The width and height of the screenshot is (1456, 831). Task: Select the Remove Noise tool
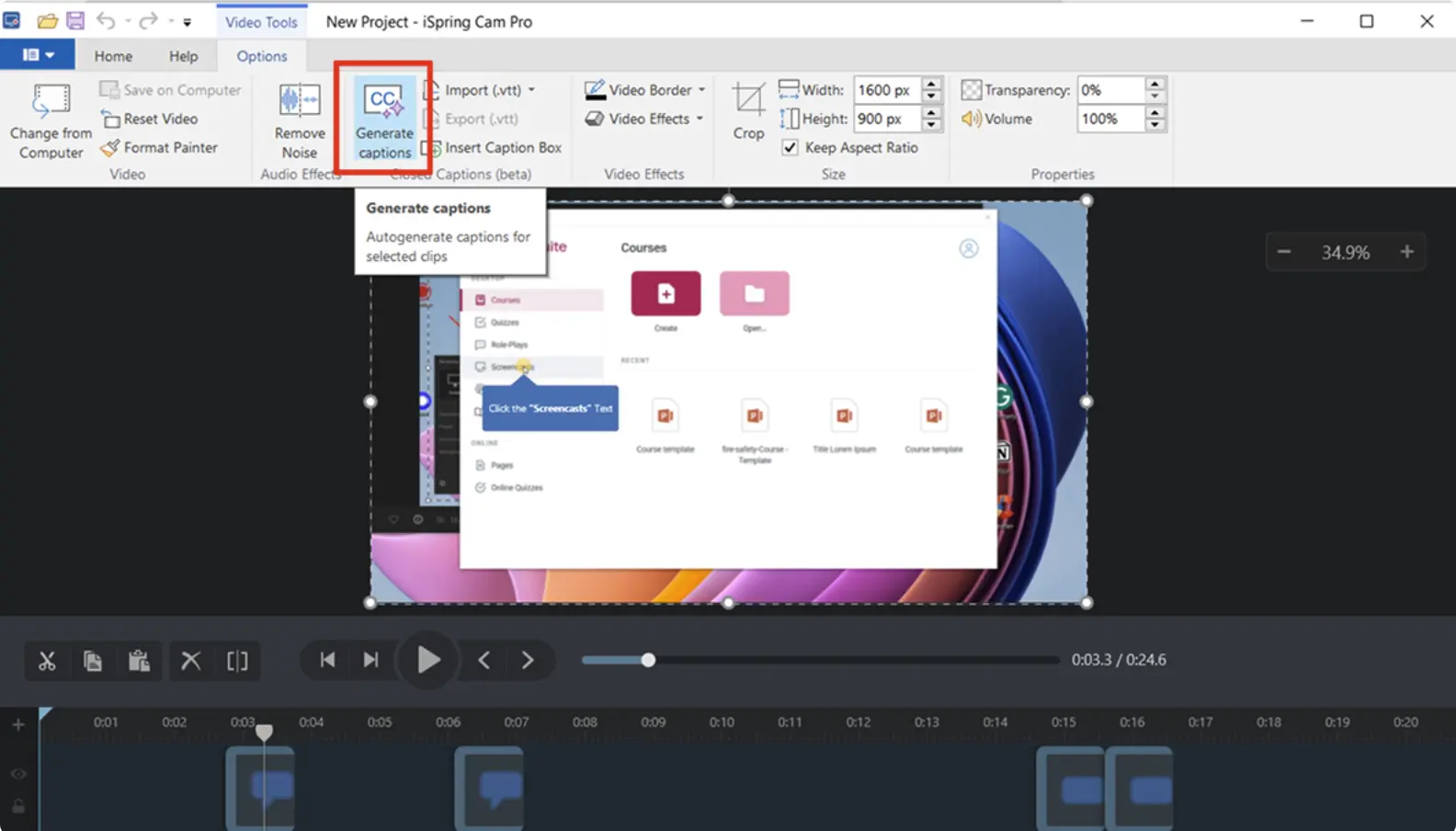point(300,120)
